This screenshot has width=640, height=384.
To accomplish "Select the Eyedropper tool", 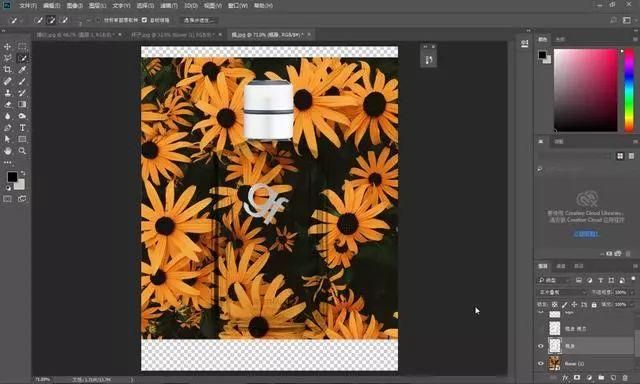I will pos(22,70).
